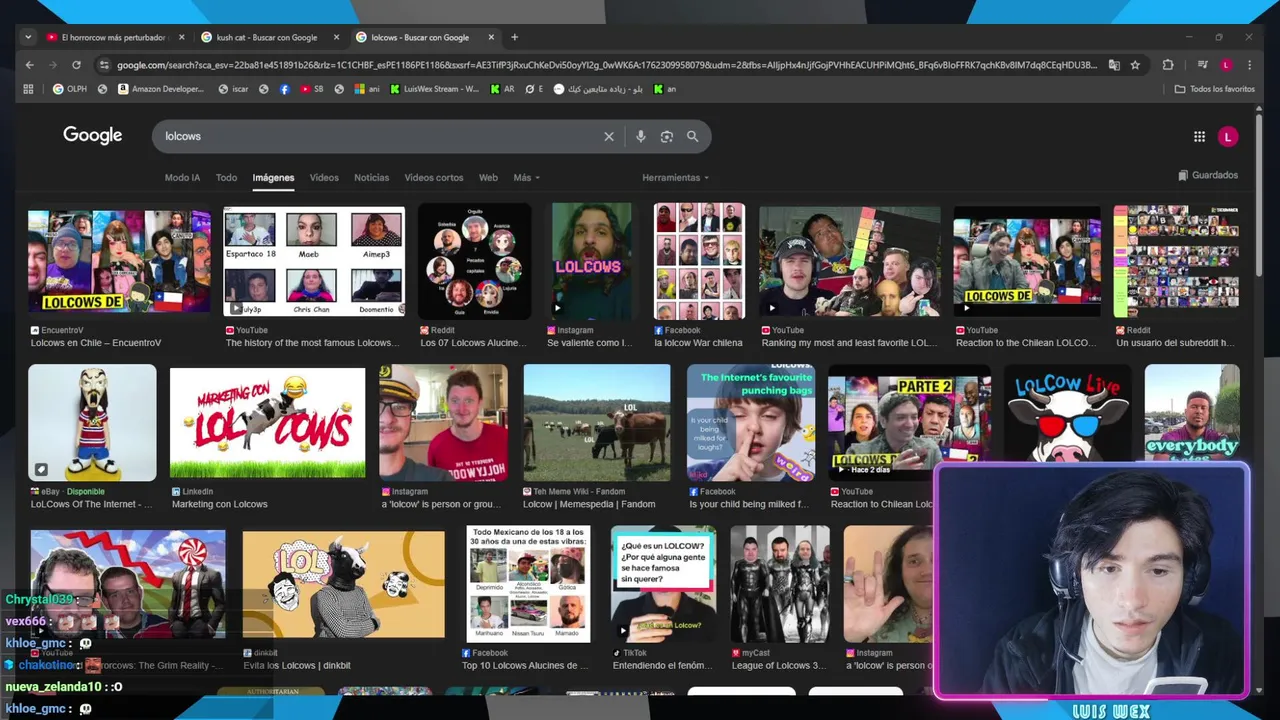Click the 'lolcows' search field
Screen dimensions: 1280x720
(380, 136)
